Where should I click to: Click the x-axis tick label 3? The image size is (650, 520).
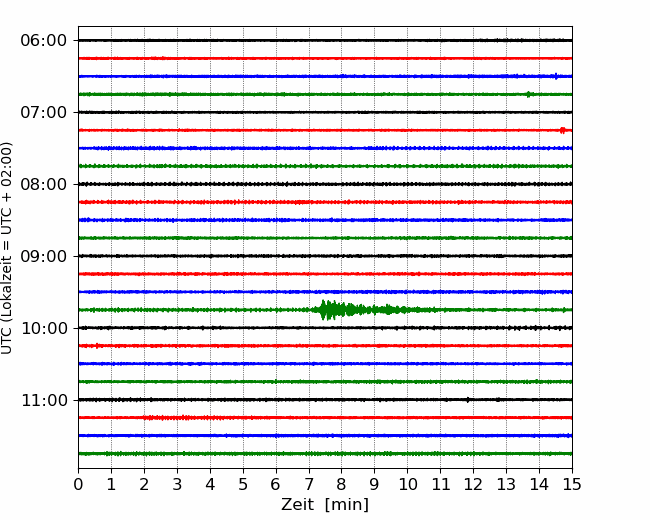click(177, 484)
